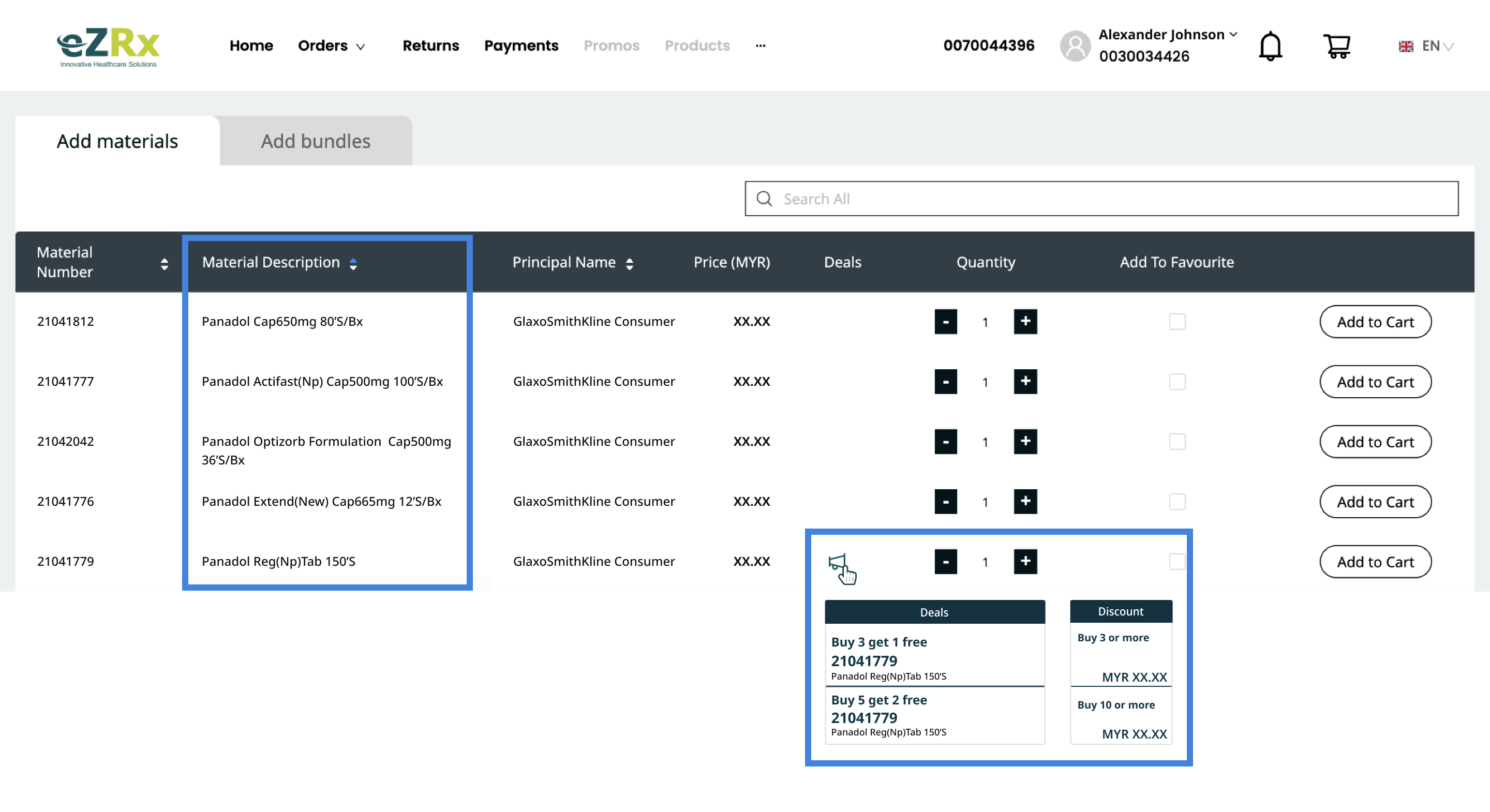The height and width of the screenshot is (812, 1490).
Task: Add Panadol Extend(New) Cap665mg to cart
Action: click(x=1376, y=502)
